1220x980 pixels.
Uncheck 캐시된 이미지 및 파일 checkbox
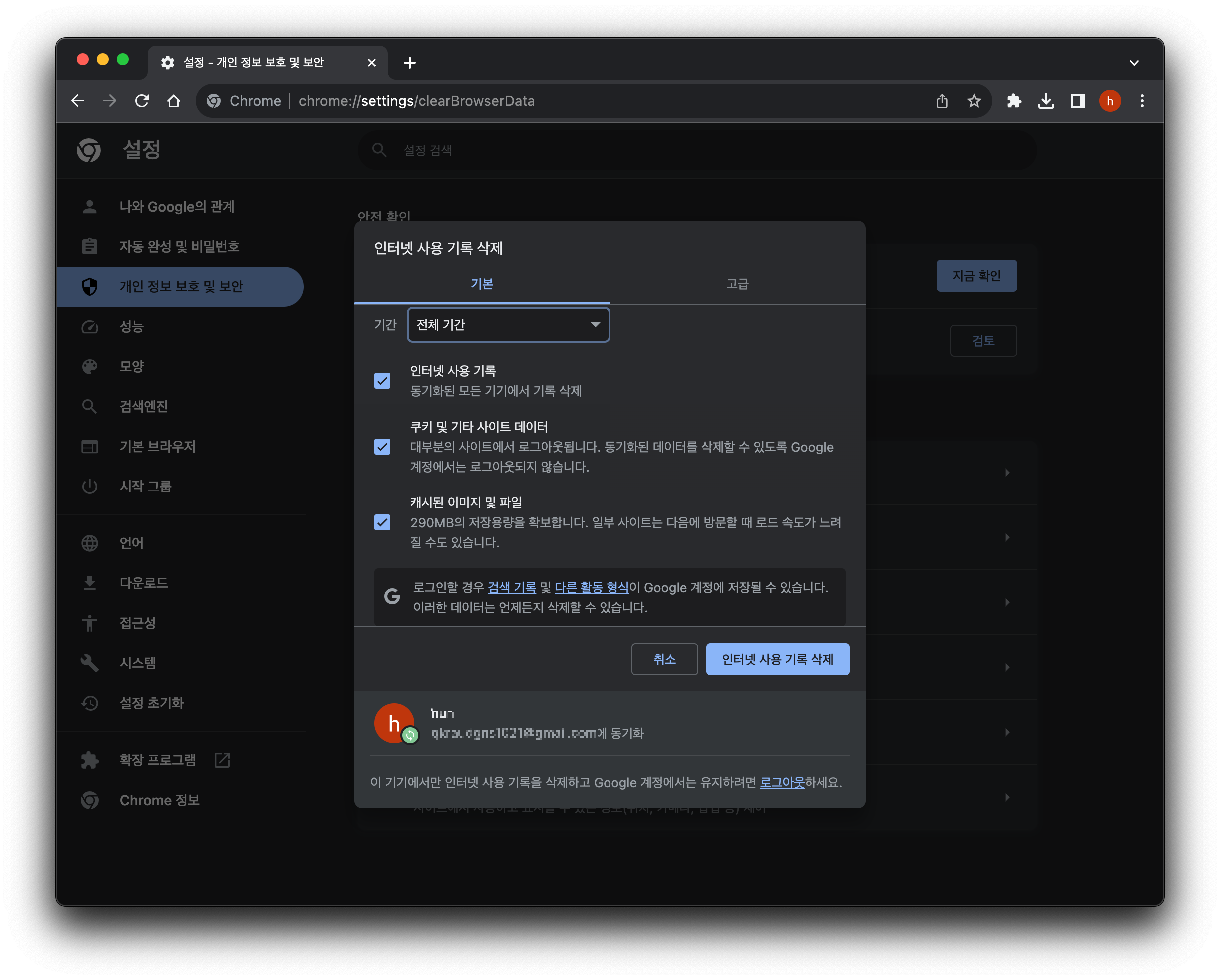pyautogui.click(x=382, y=522)
